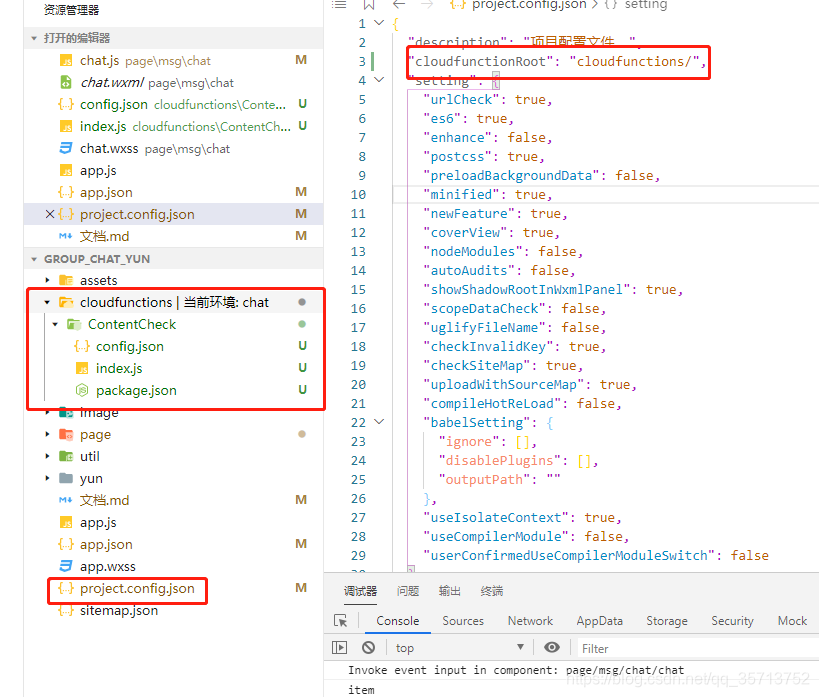Go back using editor left arrow
Viewport: 819px width, 697px height.
(399, 5)
